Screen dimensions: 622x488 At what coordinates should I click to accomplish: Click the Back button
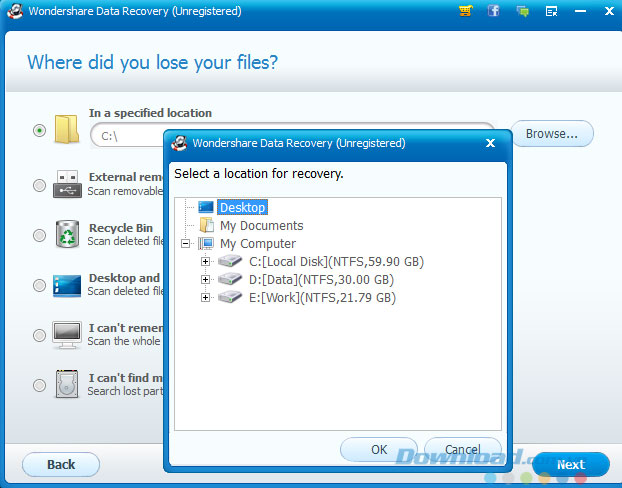tap(61, 464)
